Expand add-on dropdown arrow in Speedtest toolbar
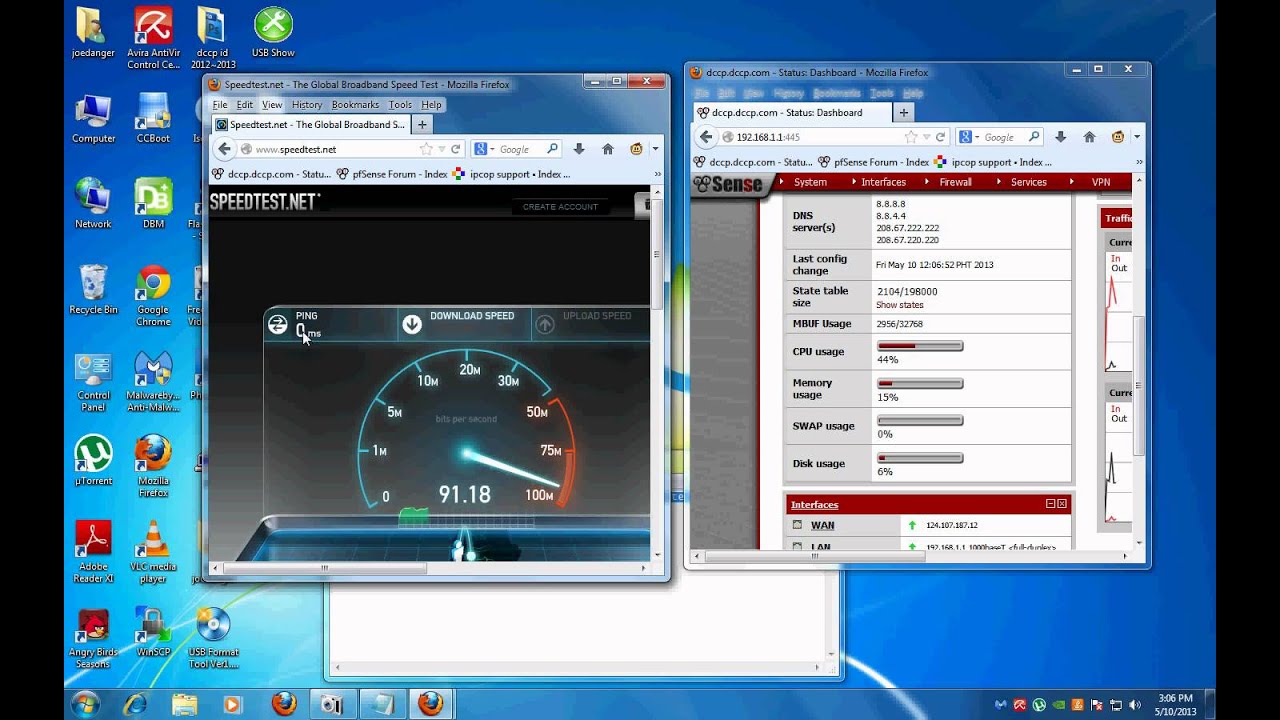The height and width of the screenshot is (720, 1280). tap(655, 149)
